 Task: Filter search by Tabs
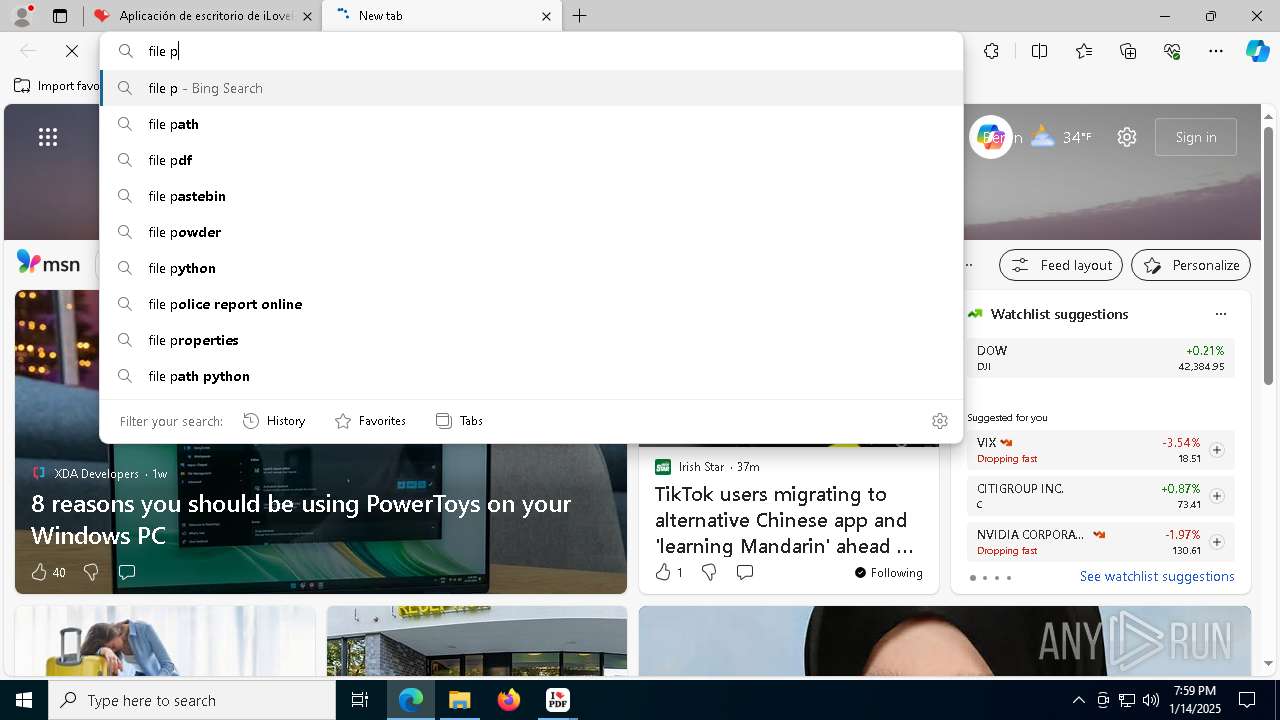click(x=460, y=421)
